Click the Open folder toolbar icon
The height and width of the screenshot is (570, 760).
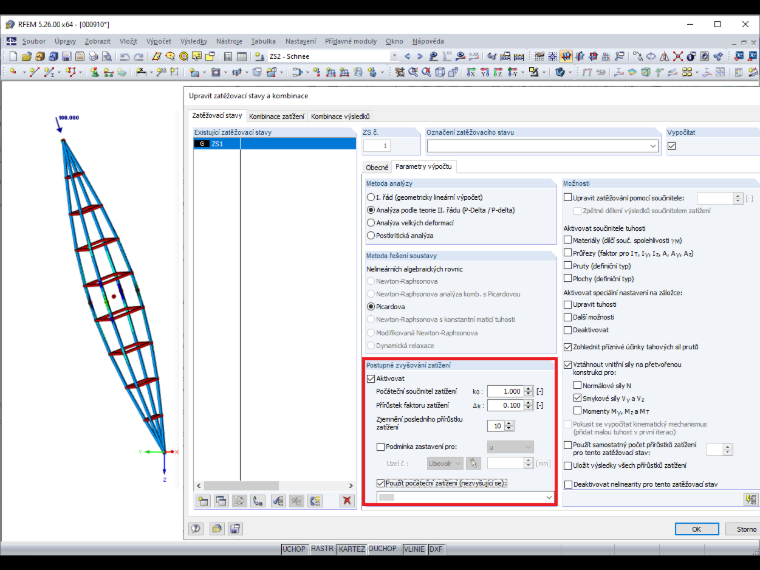[26, 57]
